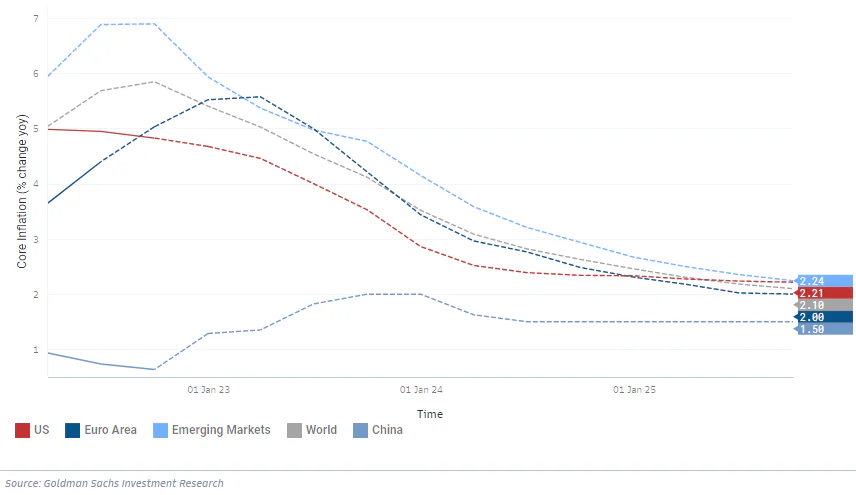Toggle the US series legend label

pyautogui.click(x=41, y=430)
